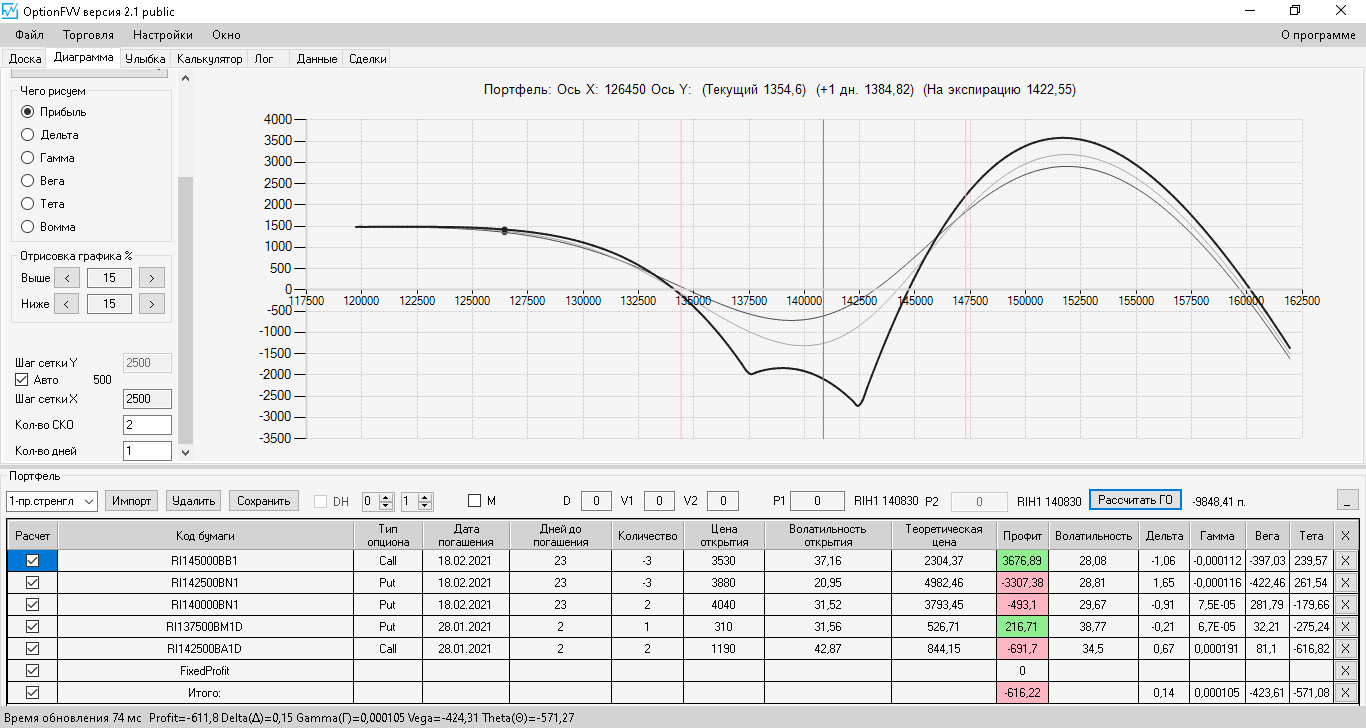Screen dimensions: 1366x728
Task: Delete row RI145000BB1 with its X button
Action: click(1345, 561)
